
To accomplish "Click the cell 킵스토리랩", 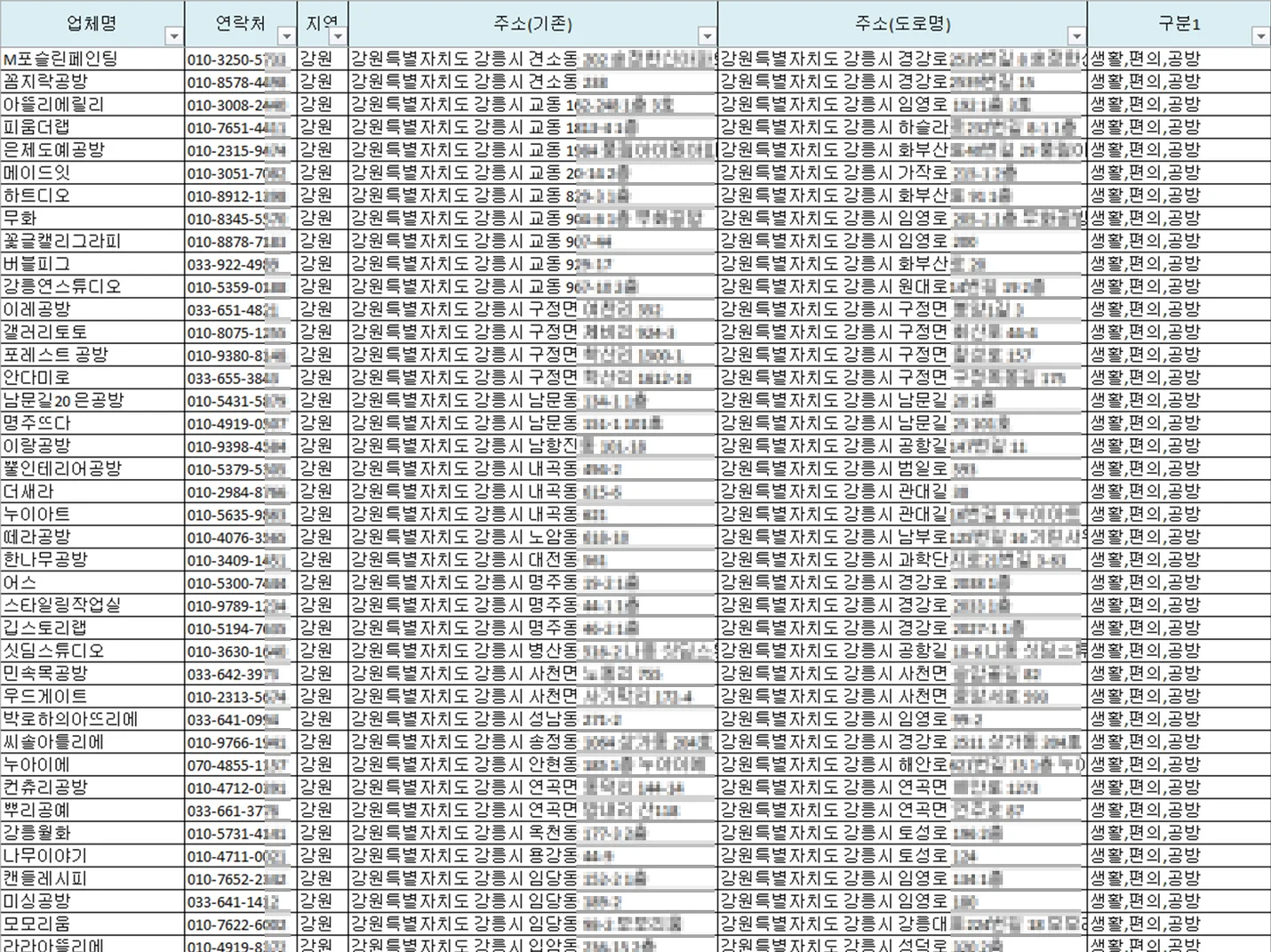I will click(92, 628).
